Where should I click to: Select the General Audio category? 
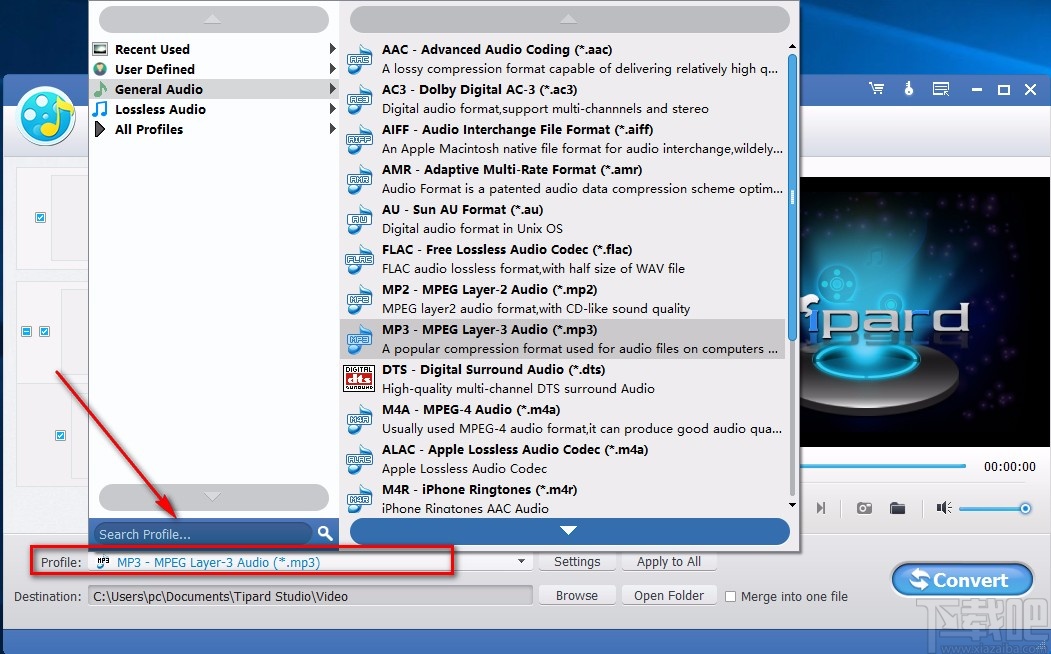coord(214,89)
